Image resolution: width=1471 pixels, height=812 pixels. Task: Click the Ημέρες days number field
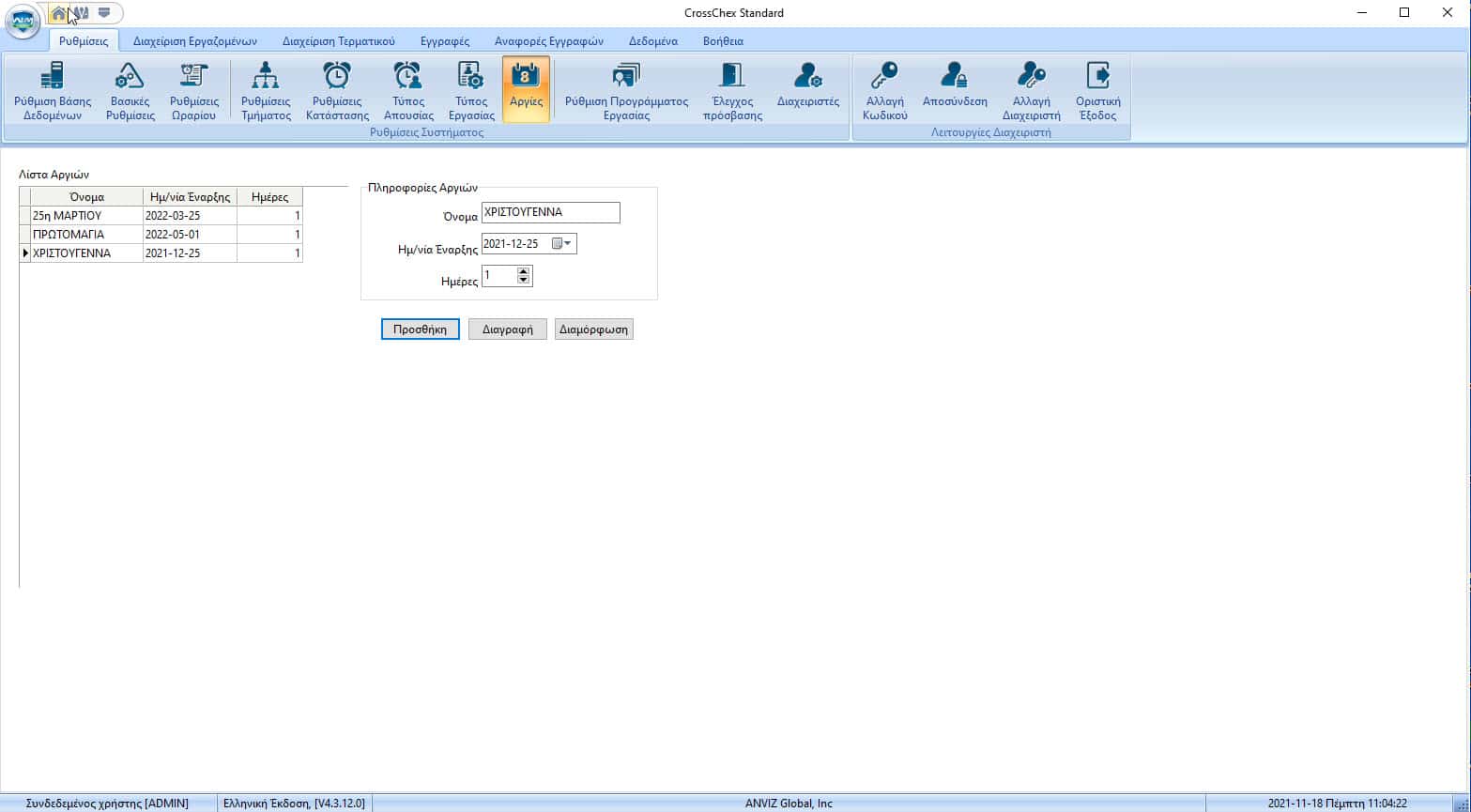(x=499, y=276)
